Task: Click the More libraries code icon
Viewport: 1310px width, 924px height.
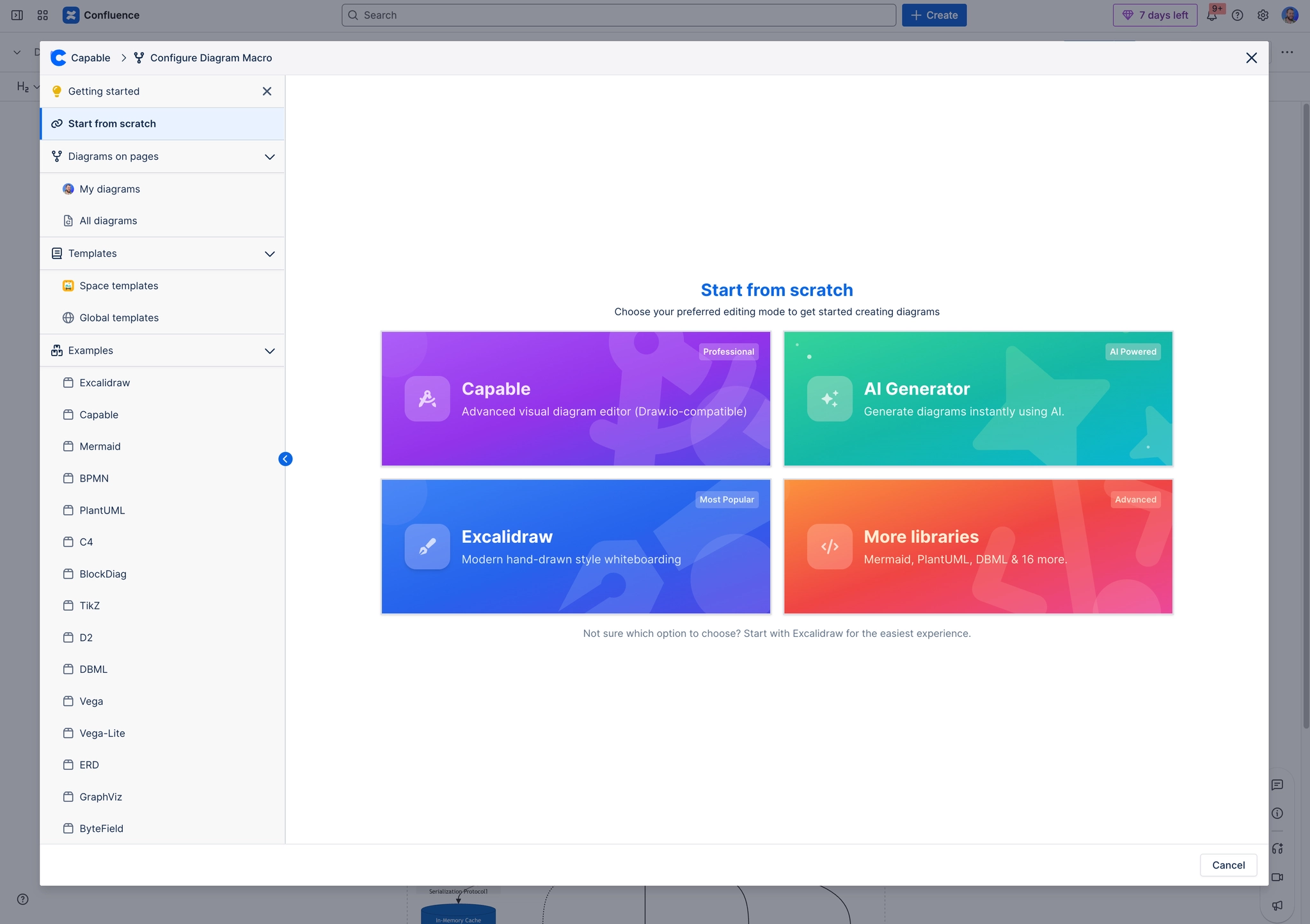Action: (x=829, y=546)
